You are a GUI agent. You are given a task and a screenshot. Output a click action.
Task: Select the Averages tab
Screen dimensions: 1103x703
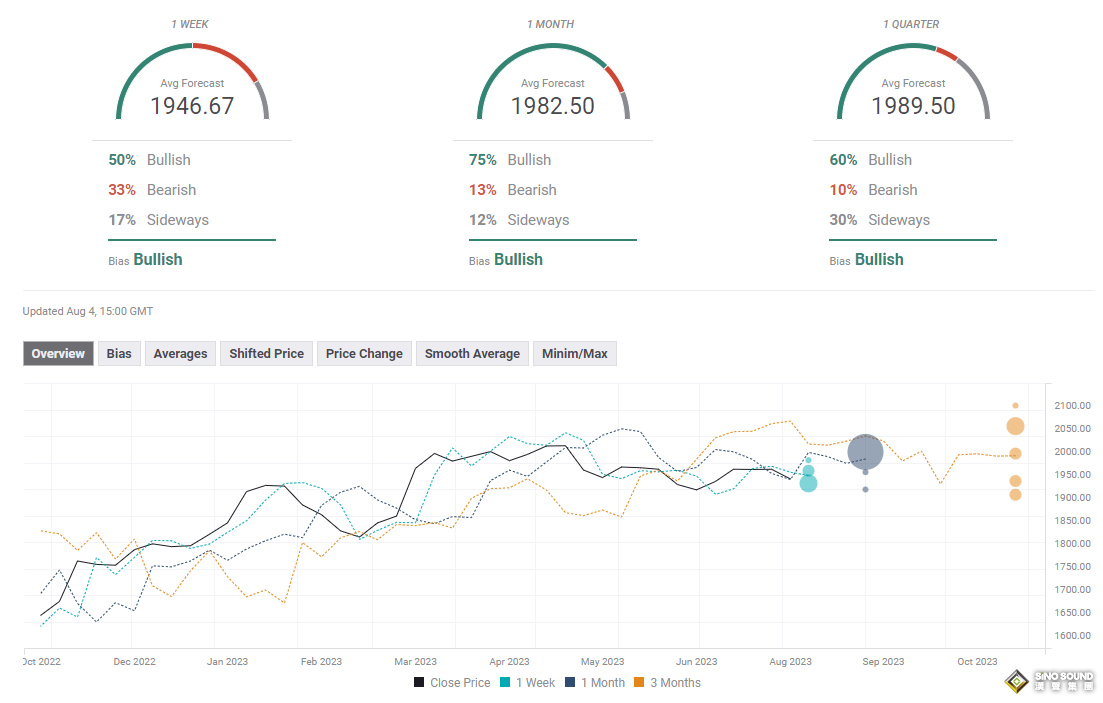180,354
